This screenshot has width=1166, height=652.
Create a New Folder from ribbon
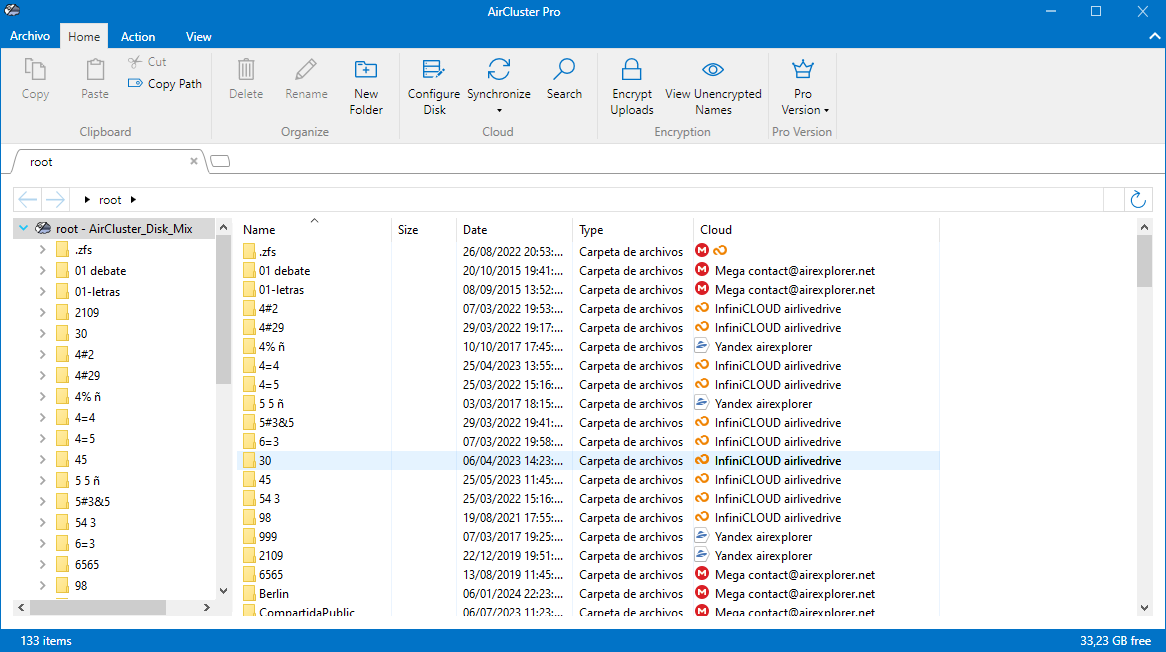tap(366, 70)
